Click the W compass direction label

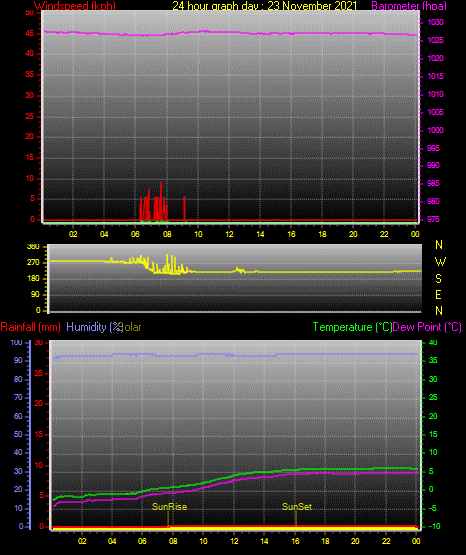440,262
